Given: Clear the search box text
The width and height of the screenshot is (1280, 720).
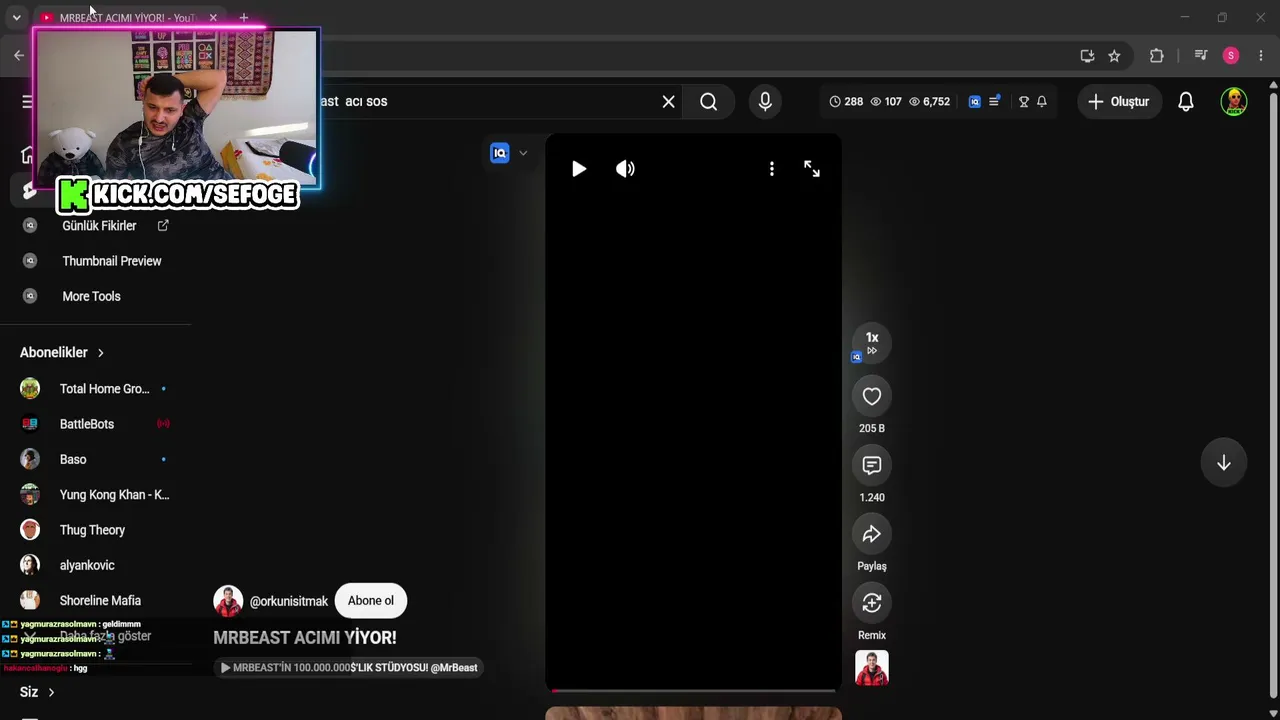Looking at the screenshot, I should click(669, 101).
